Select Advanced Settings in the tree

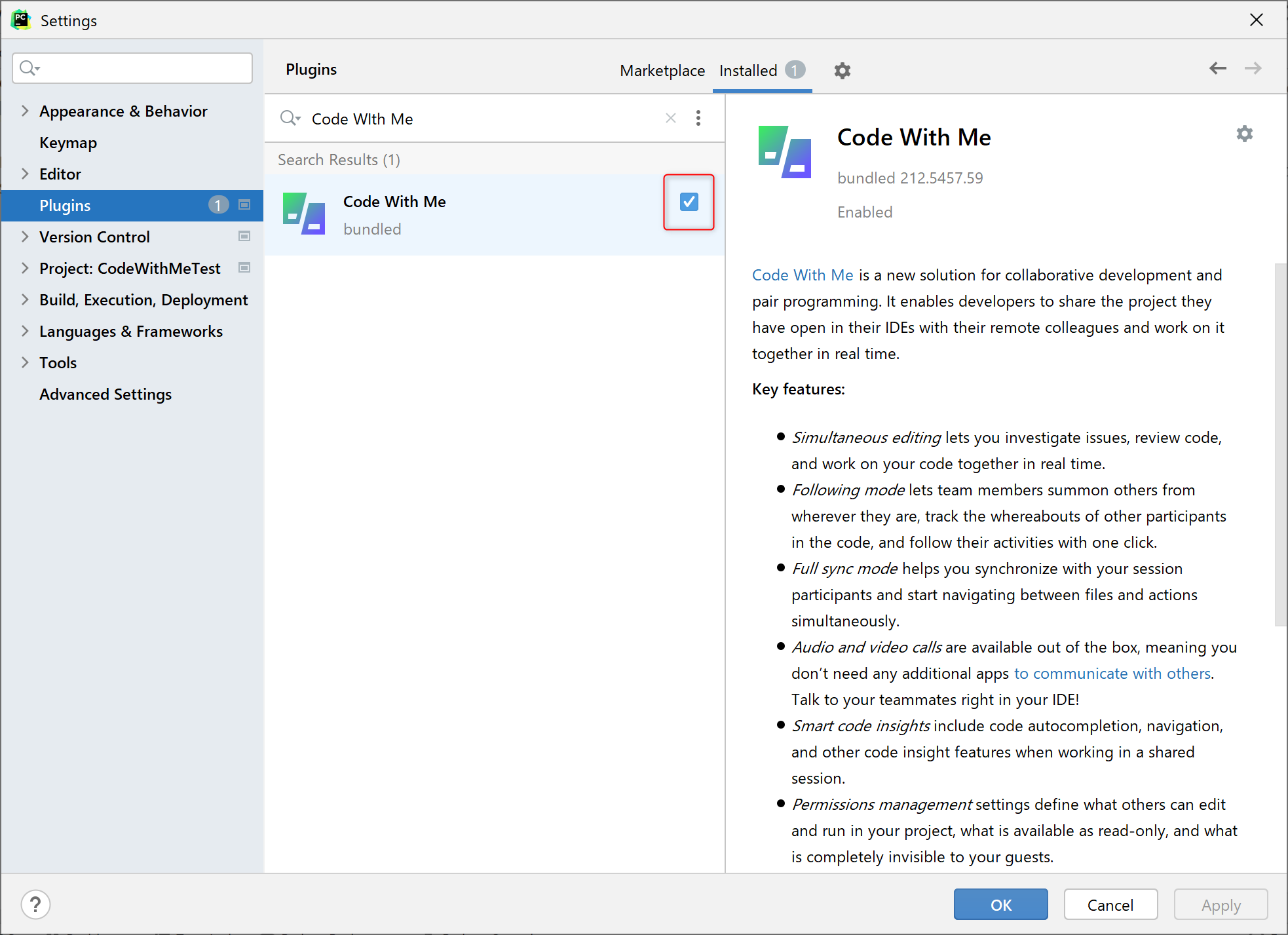pyautogui.click(x=105, y=394)
